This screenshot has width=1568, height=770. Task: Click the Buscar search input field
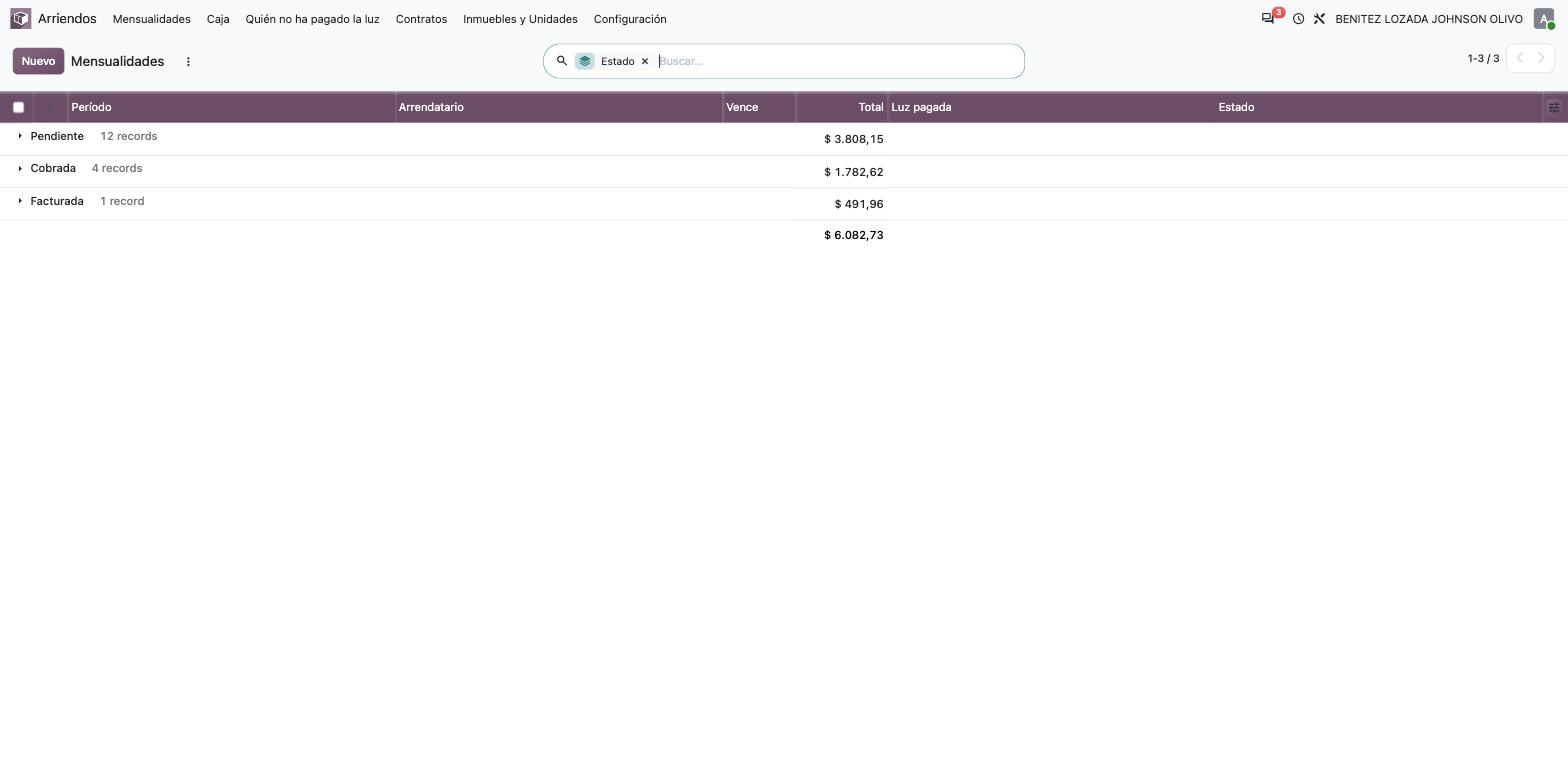click(837, 61)
